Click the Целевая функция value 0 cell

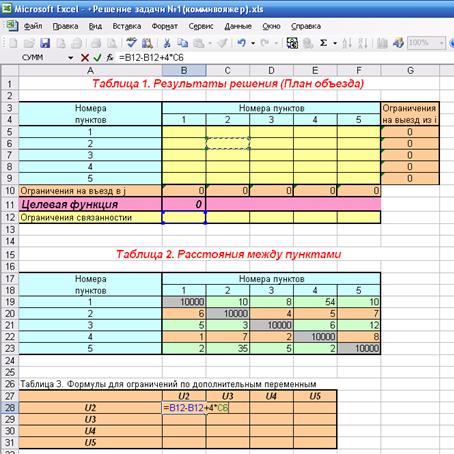(x=184, y=204)
